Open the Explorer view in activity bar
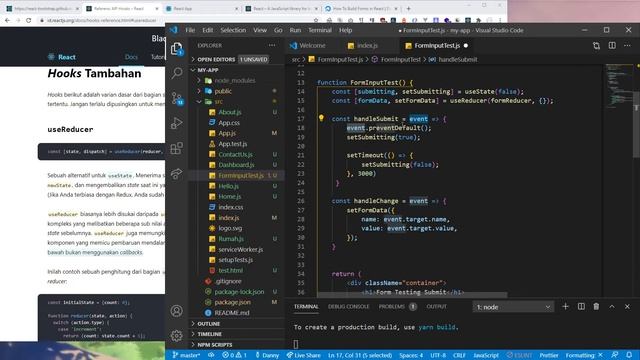Viewport: 640px width, 360px height. point(177,49)
